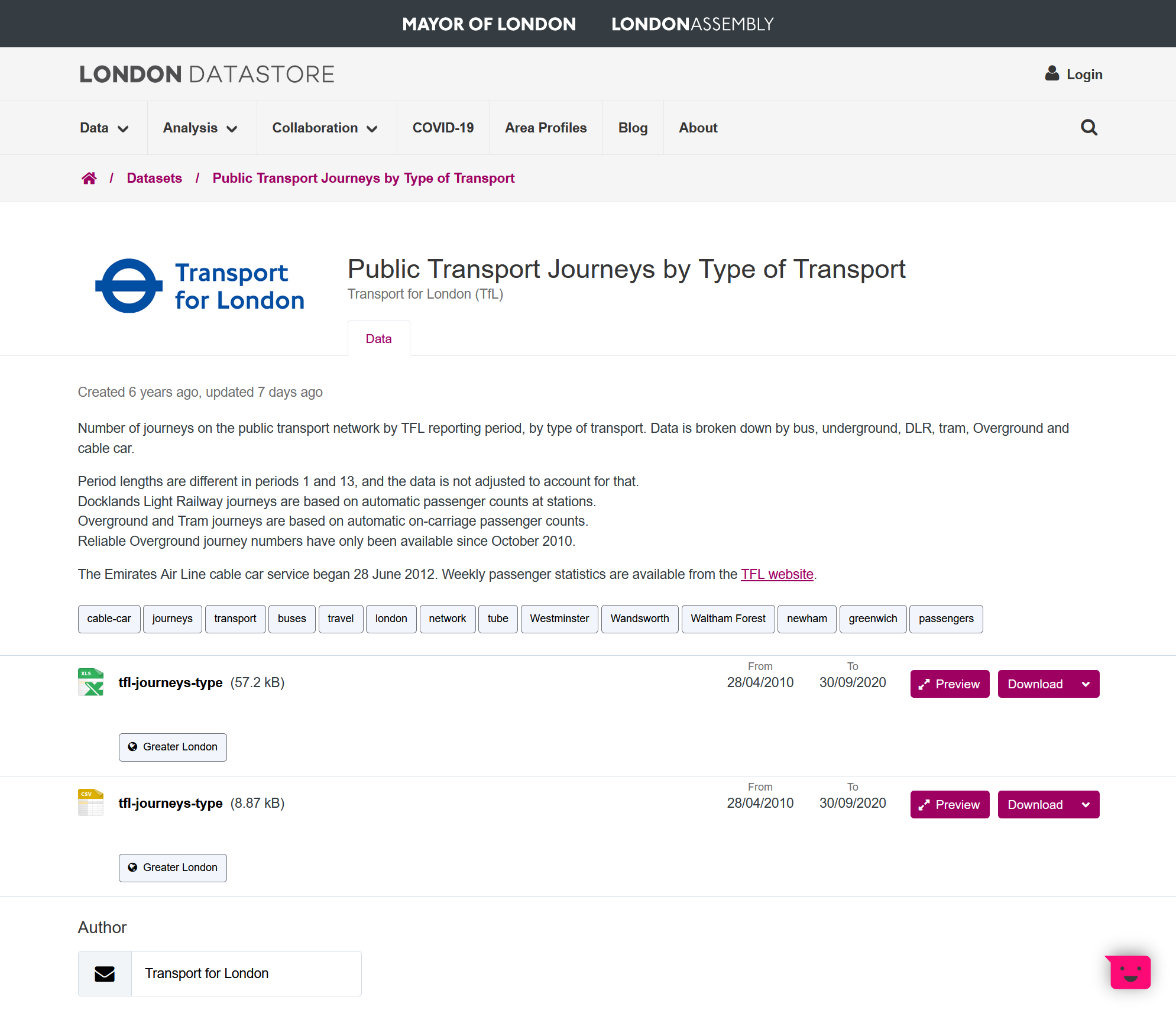Click the XLS file icon for tfl-journeys-type
The image size is (1176, 1010).
(90, 682)
